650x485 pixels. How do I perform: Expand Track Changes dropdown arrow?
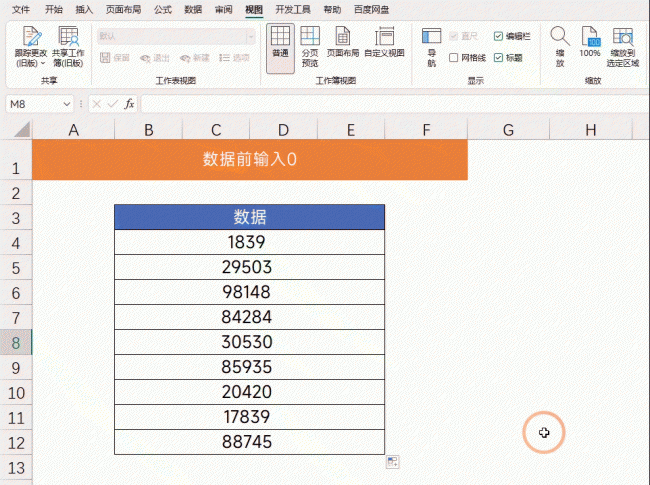point(43,63)
